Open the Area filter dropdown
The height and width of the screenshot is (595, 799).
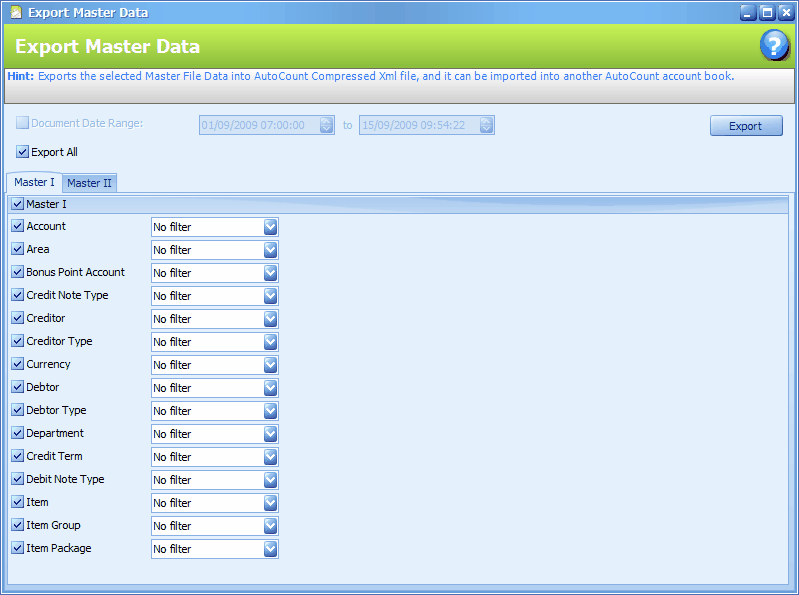[271, 250]
